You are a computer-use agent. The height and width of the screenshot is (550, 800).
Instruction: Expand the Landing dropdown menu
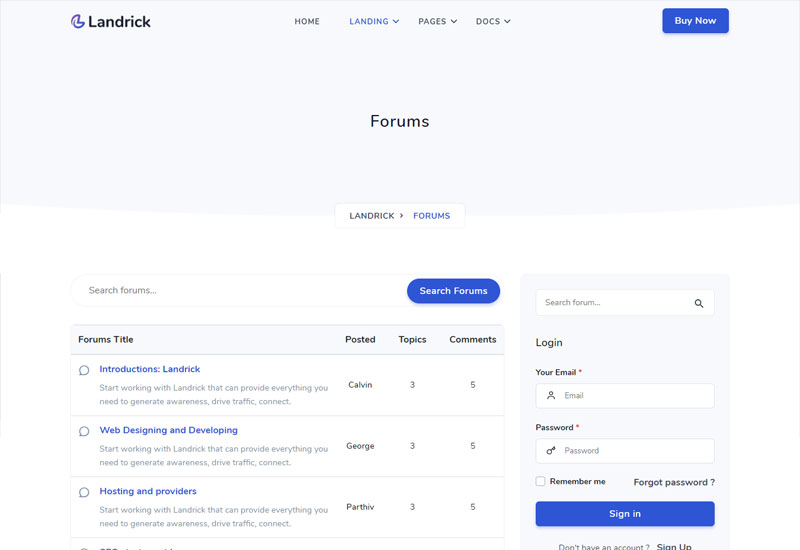point(374,21)
